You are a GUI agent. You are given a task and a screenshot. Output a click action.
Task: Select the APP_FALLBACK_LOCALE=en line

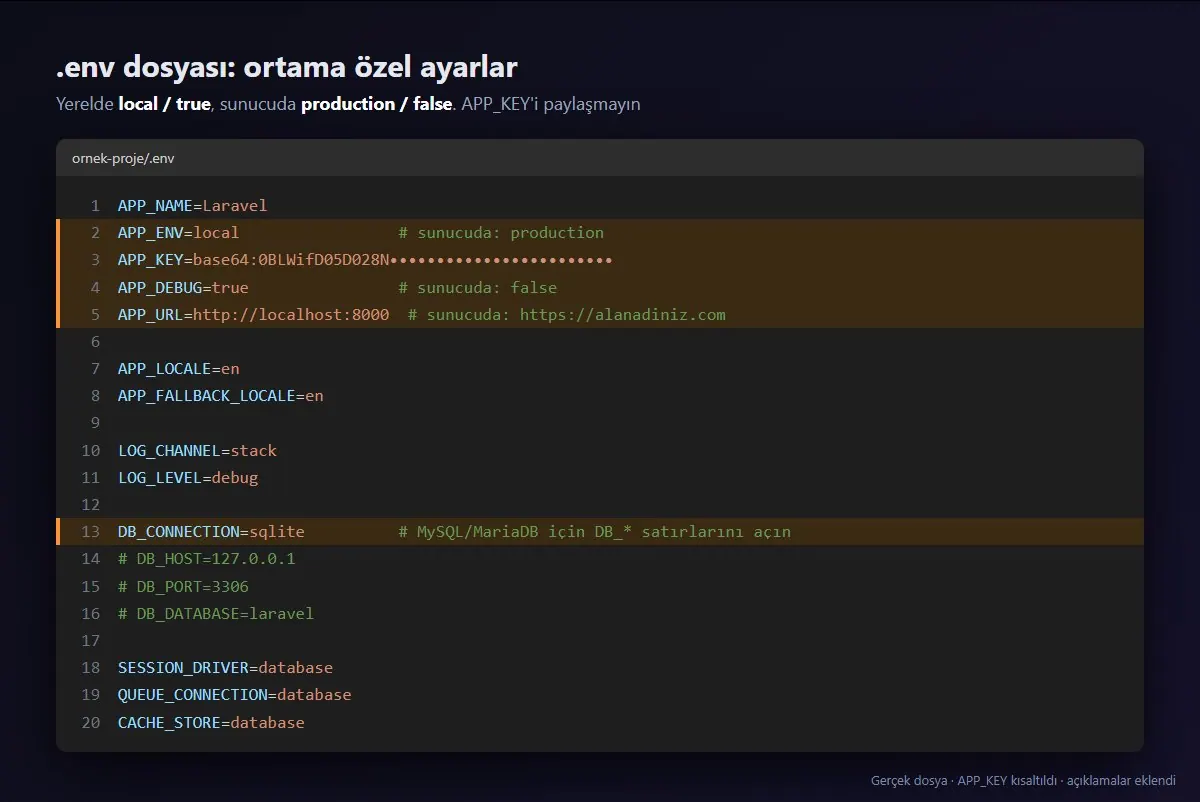pyautogui.click(x=221, y=396)
